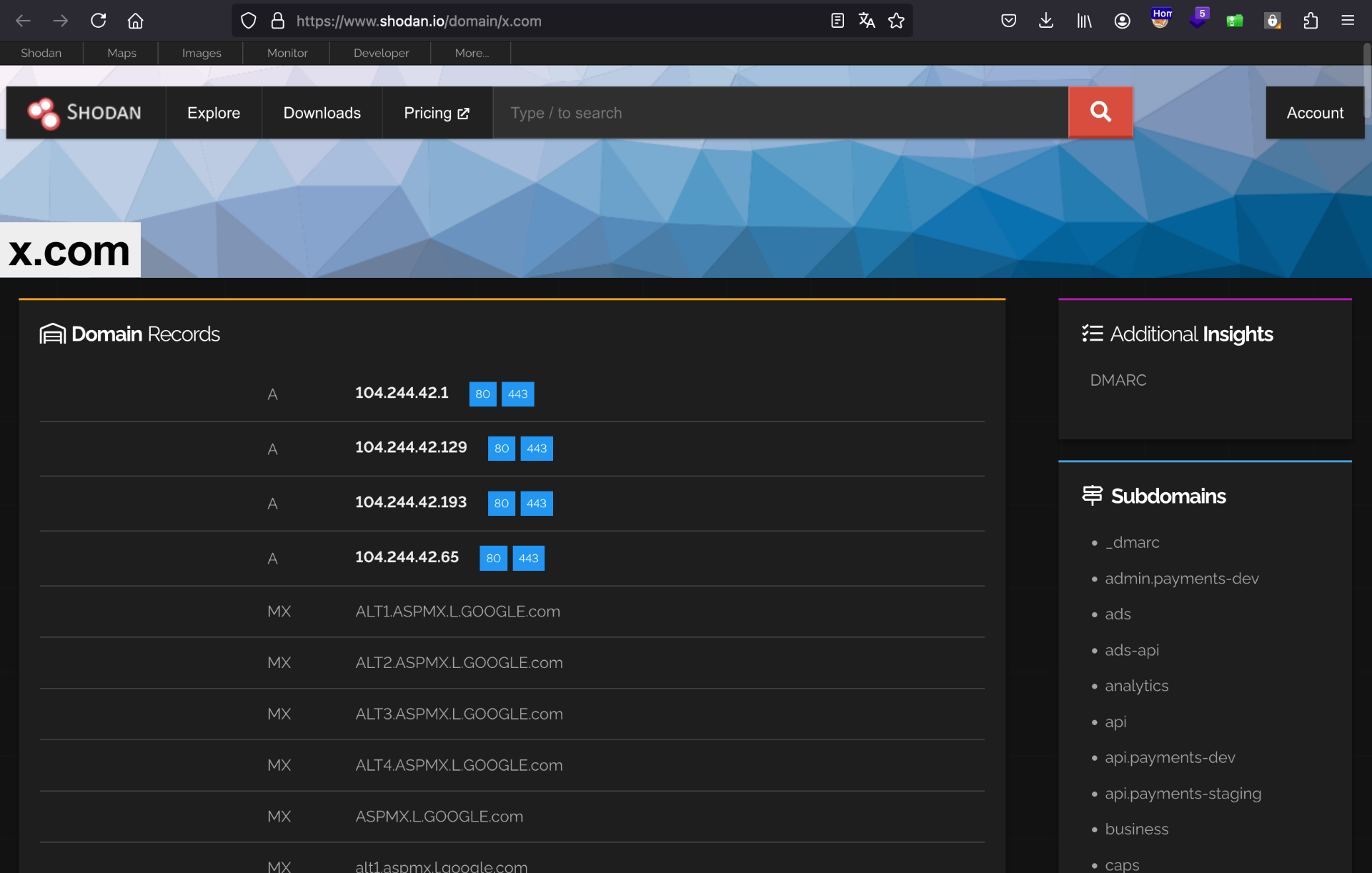1372x873 pixels.
Task: Reload the page with refresh icon
Action: pyautogui.click(x=98, y=21)
